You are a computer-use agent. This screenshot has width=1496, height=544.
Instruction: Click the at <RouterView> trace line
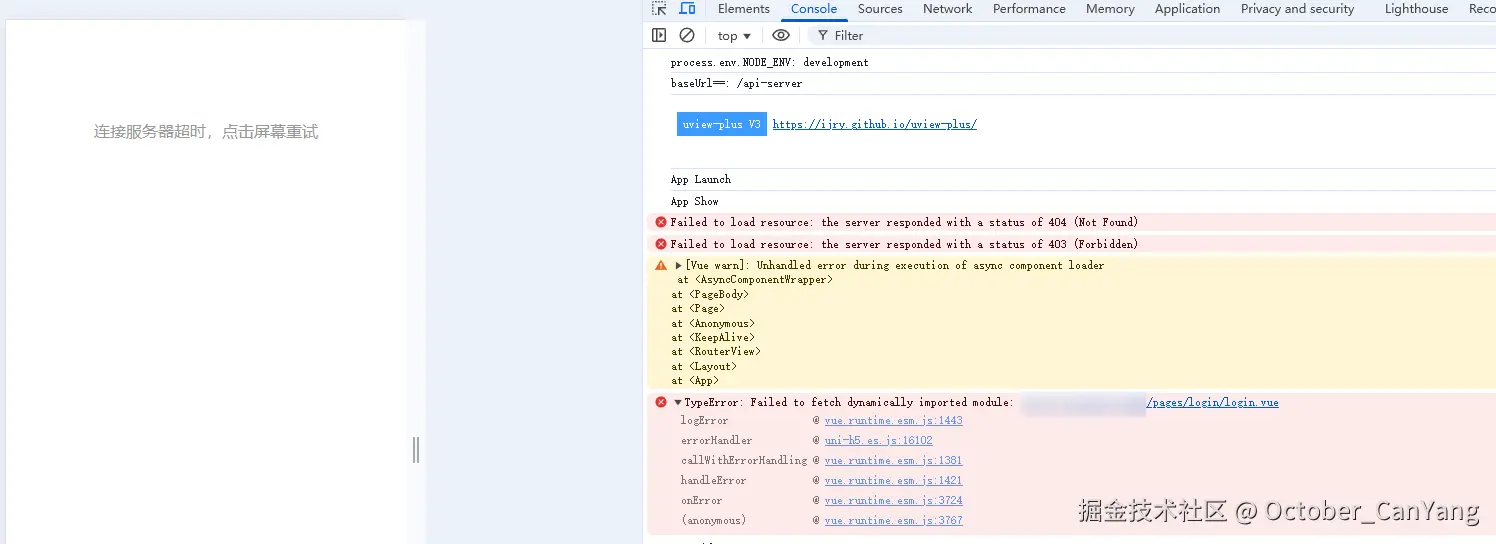point(716,352)
